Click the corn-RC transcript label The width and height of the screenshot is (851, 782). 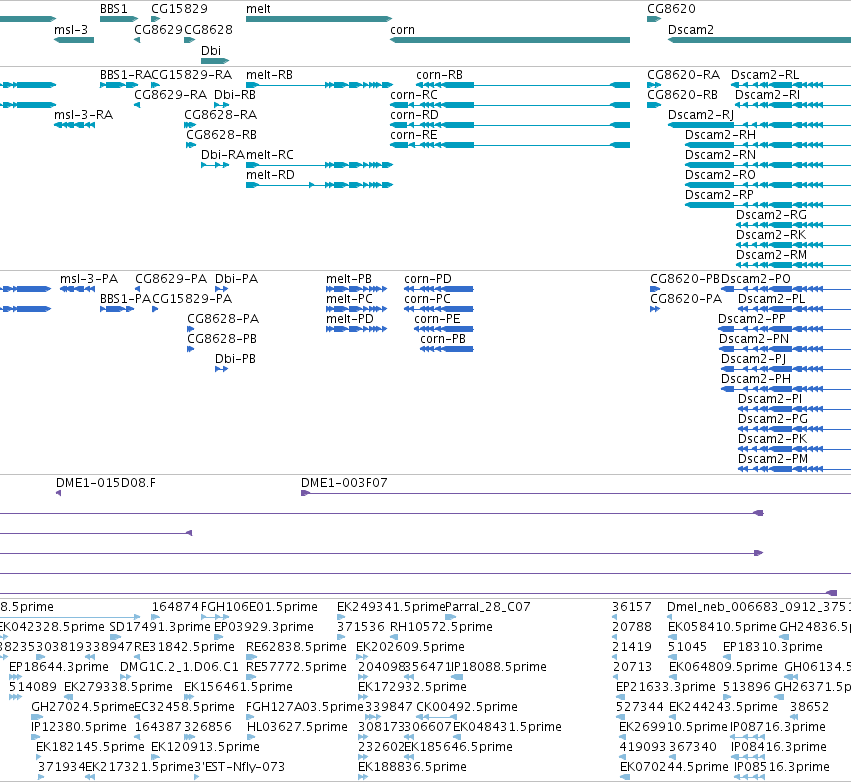click(414, 95)
